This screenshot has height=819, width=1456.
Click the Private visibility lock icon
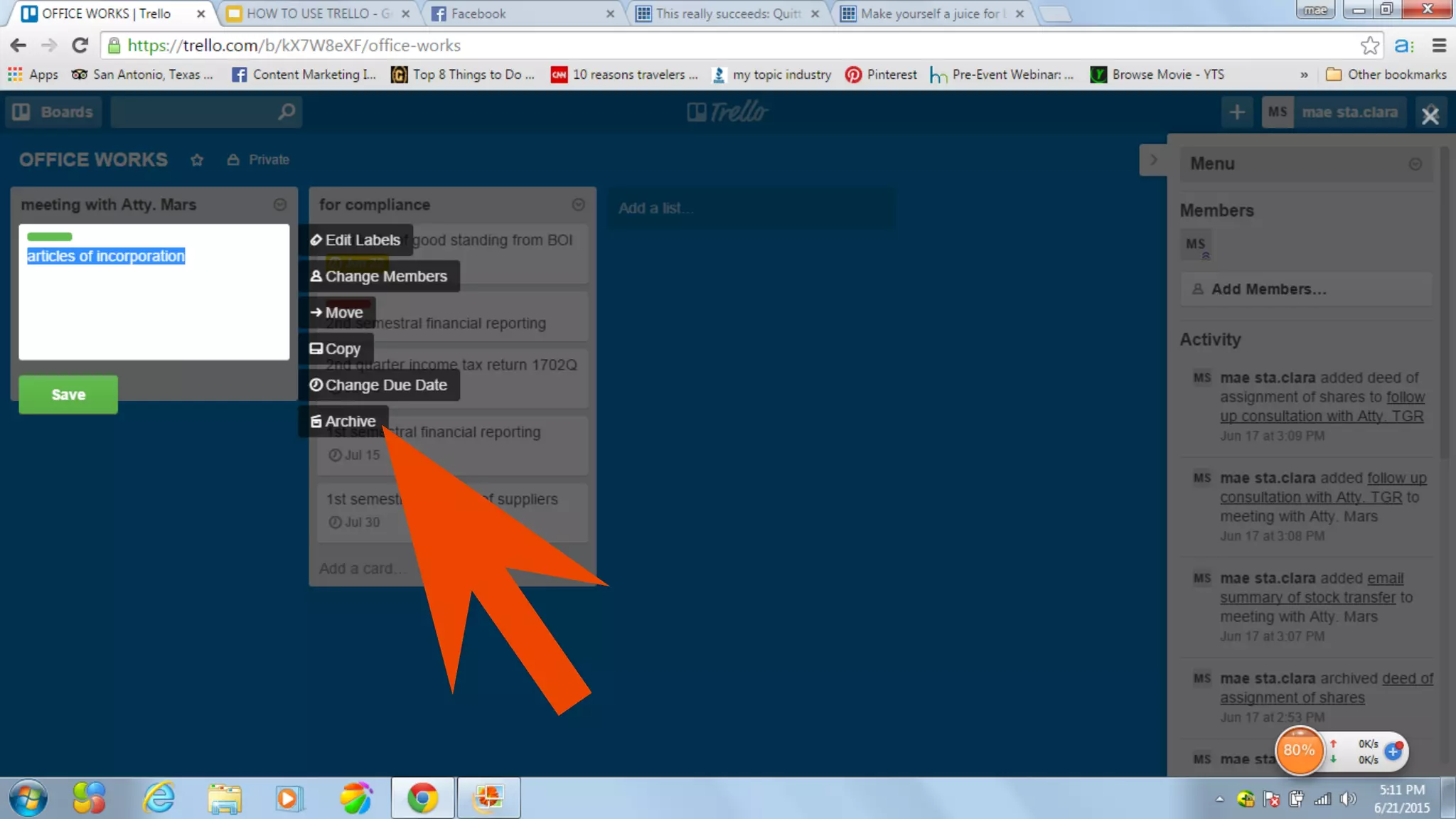pyautogui.click(x=232, y=160)
